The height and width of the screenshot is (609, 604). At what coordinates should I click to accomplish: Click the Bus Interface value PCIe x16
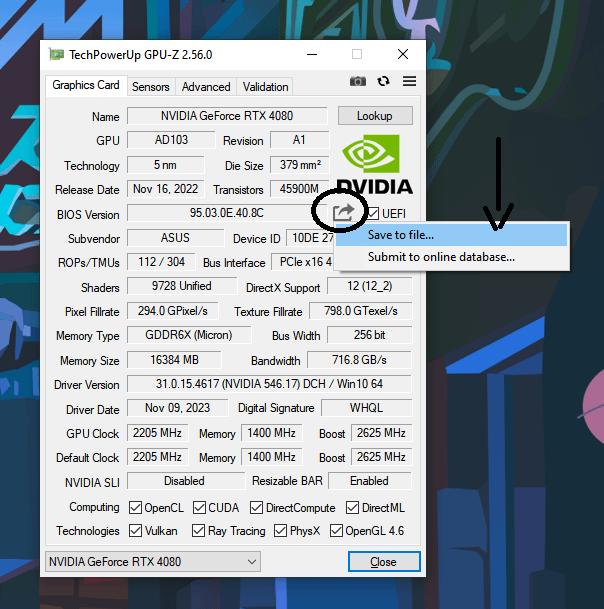(x=303, y=262)
